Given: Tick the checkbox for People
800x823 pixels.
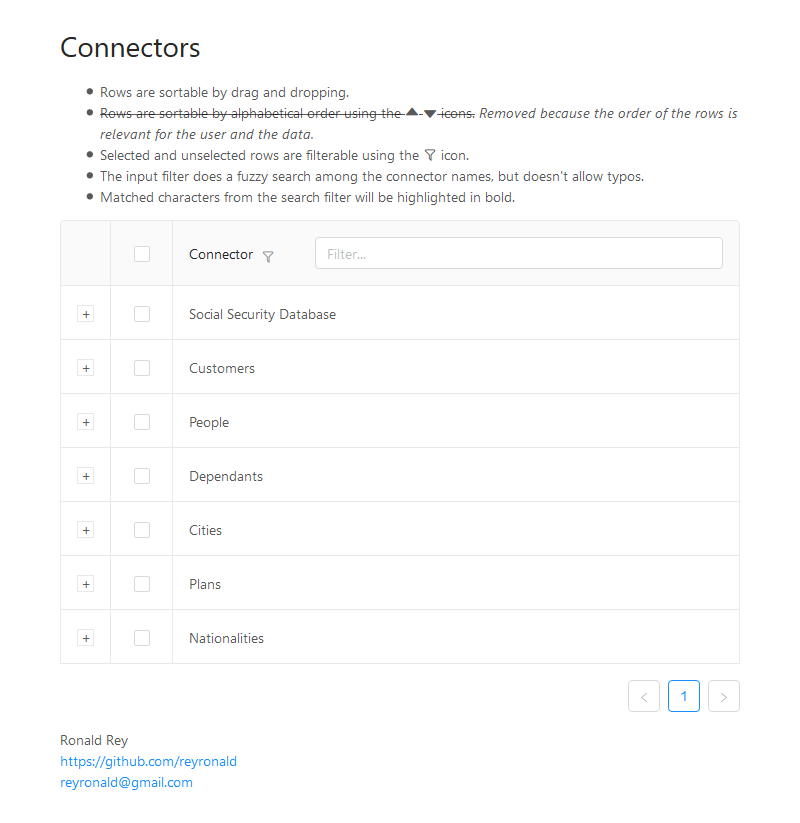Looking at the screenshot, I should [142, 422].
